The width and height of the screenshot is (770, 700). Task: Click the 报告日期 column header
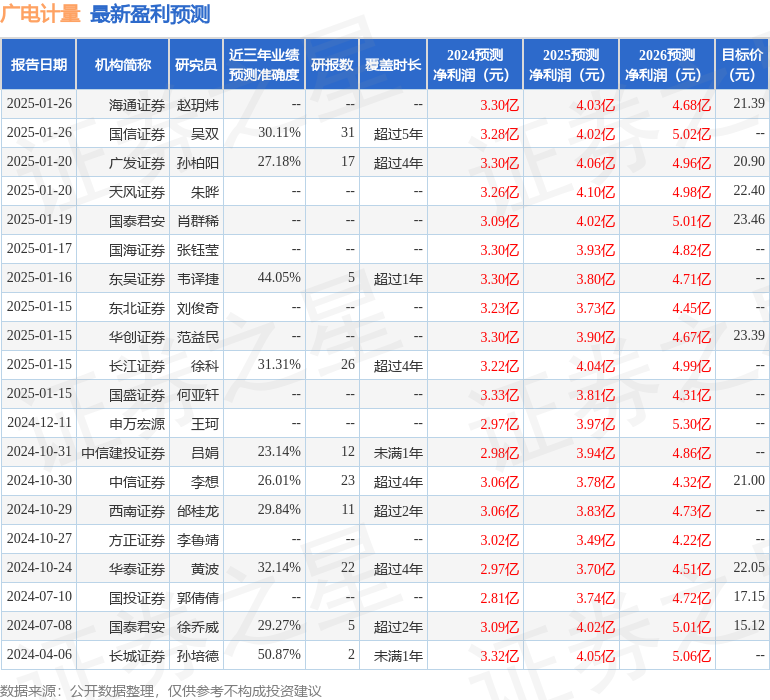point(39,64)
